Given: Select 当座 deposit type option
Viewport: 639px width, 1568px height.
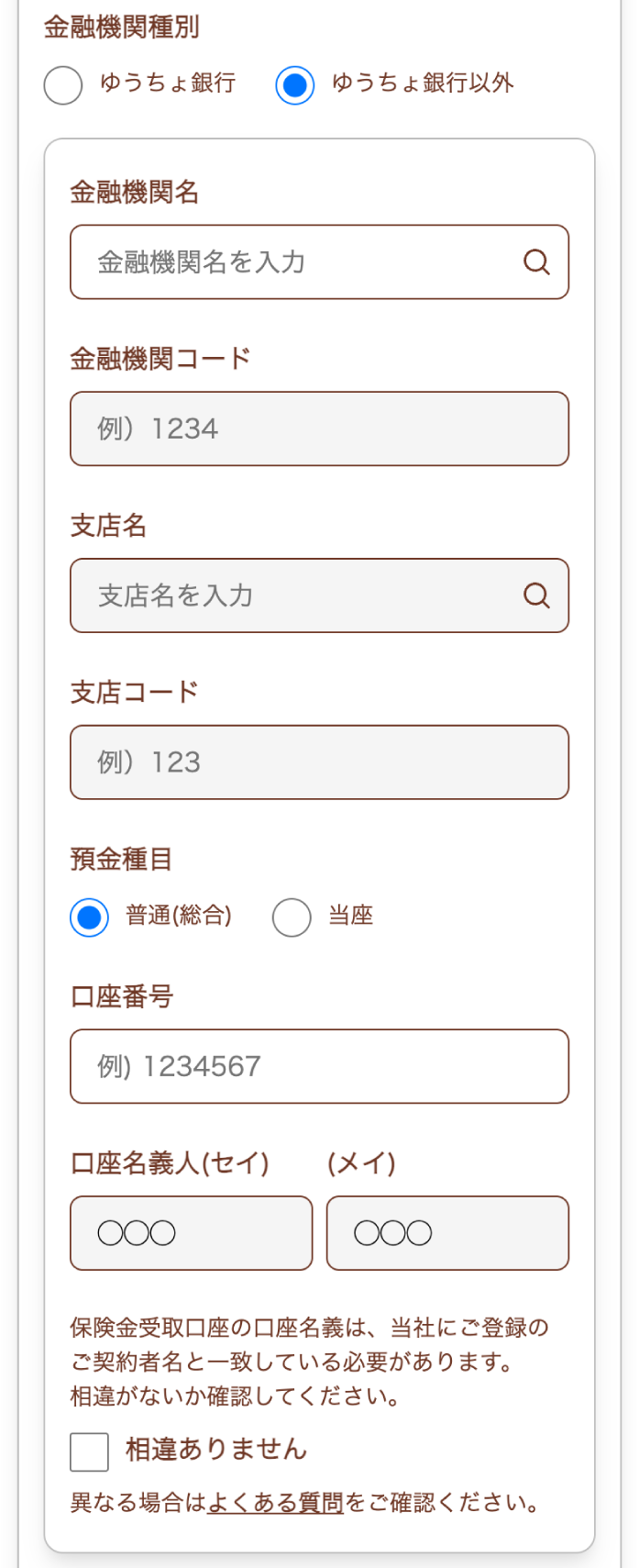Looking at the screenshot, I should coord(292,917).
